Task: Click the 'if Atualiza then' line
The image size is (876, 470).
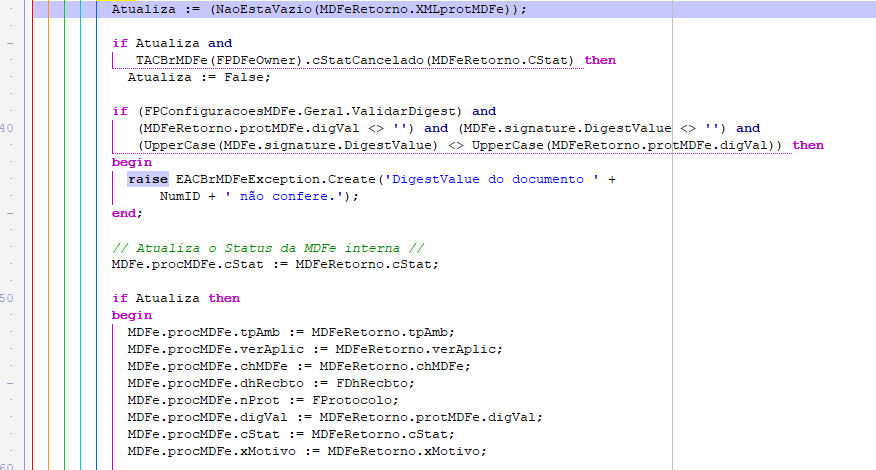Action: point(176,298)
